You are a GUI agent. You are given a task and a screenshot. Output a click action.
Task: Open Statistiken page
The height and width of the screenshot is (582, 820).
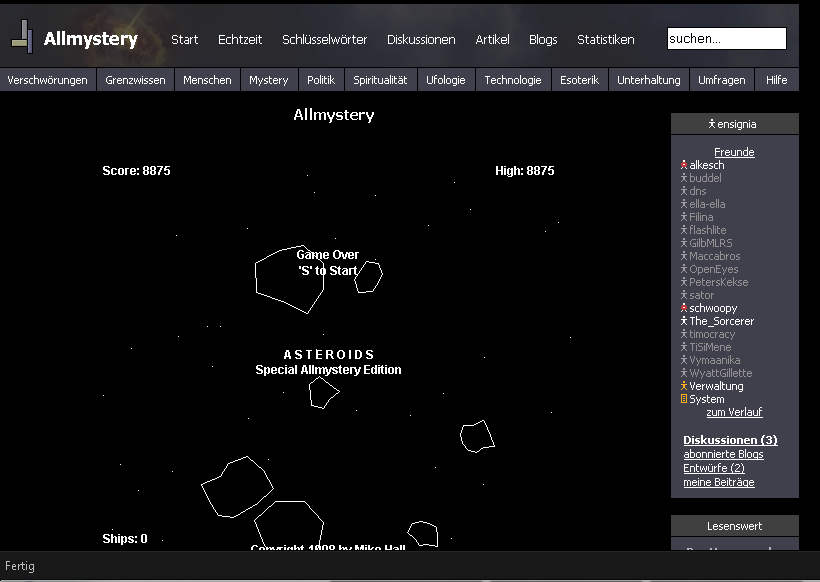pyautogui.click(x=606, y=39)
